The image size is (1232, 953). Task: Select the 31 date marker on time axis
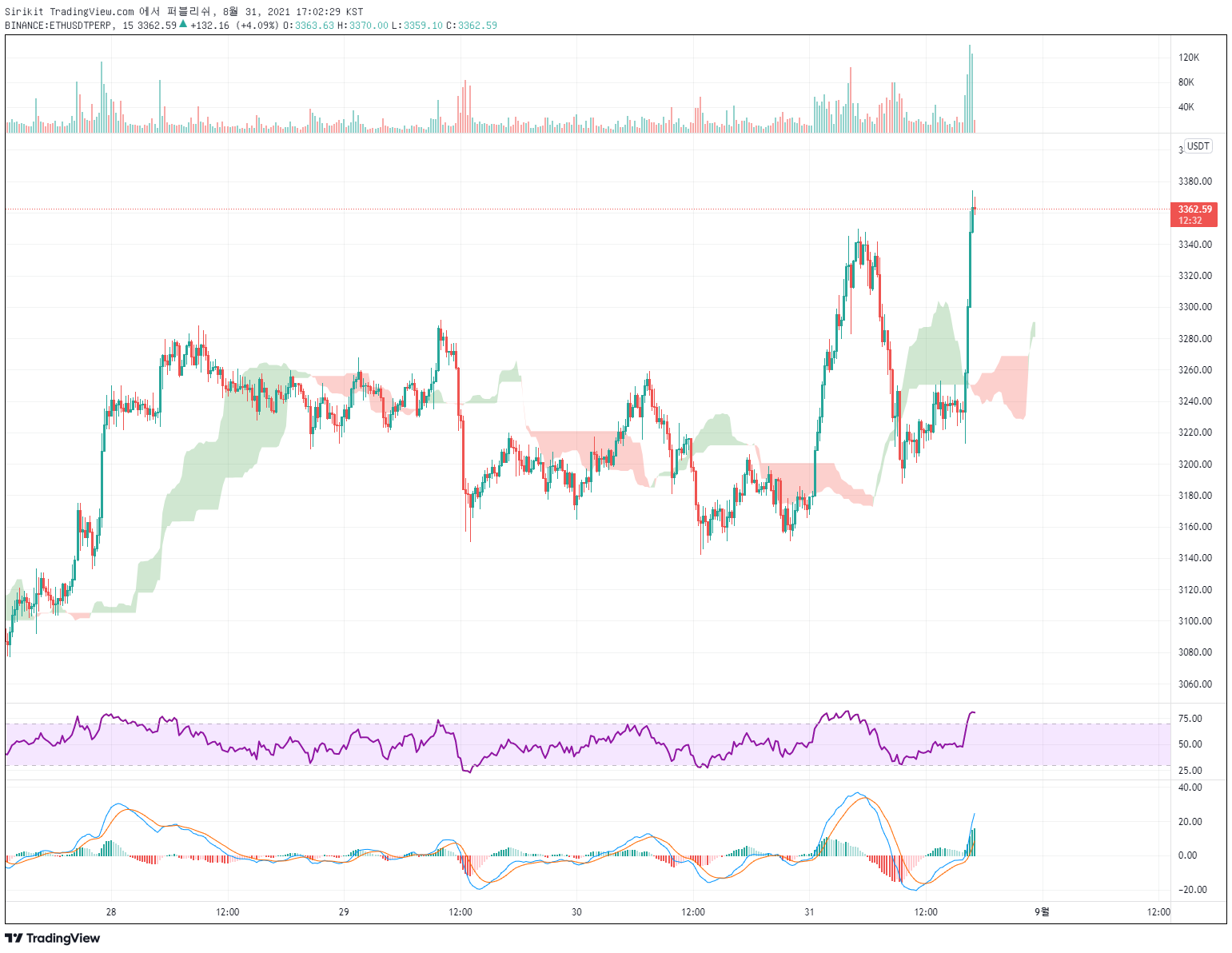pos(809,912)
